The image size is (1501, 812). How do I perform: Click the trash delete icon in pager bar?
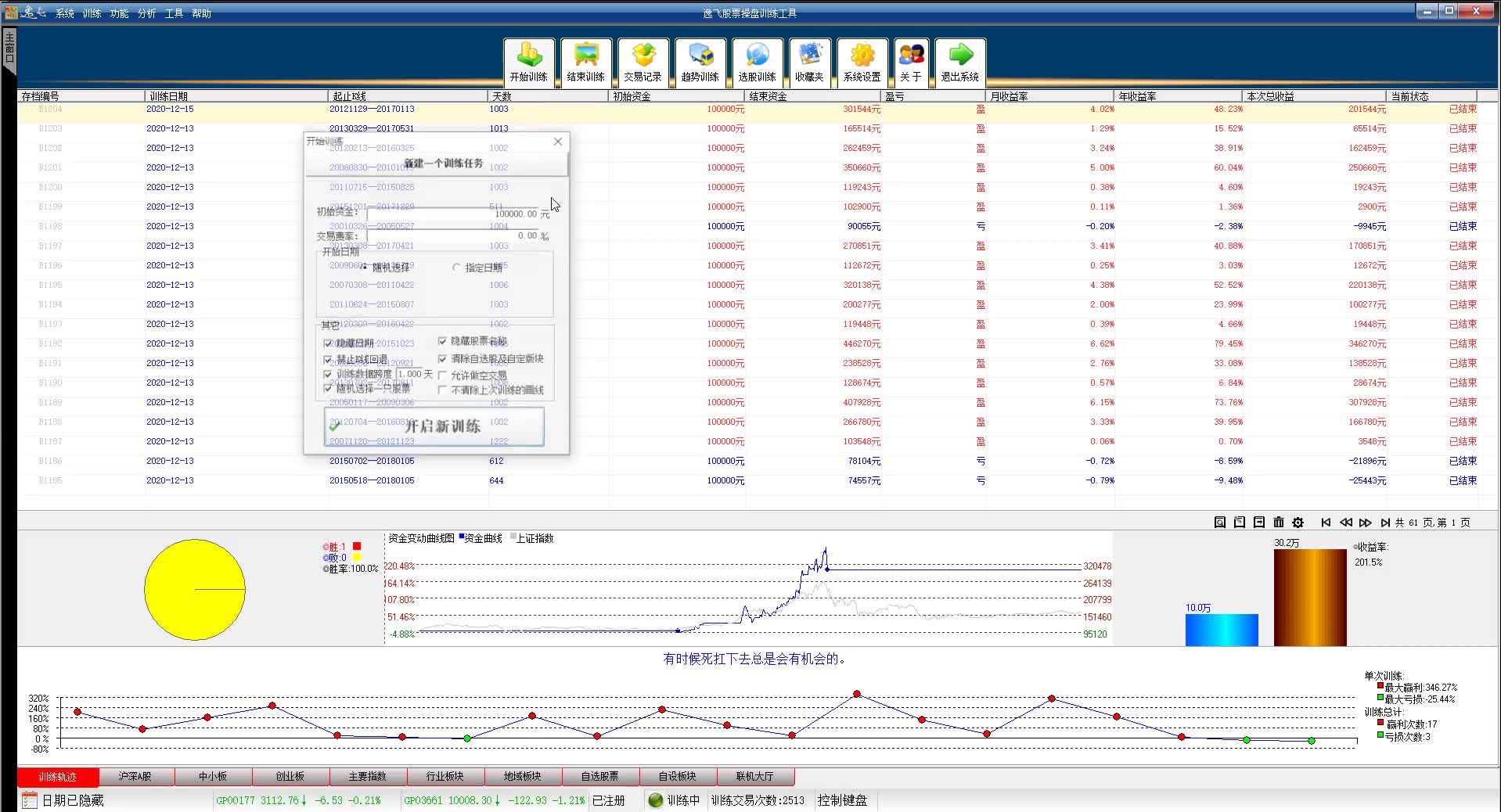pyautogui.click(x=1279, y=523)
